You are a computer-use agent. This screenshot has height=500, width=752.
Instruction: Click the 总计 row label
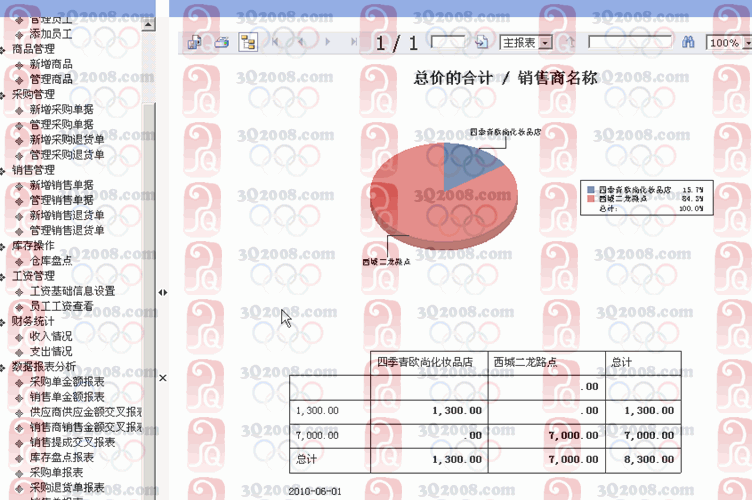click(306, 459)
